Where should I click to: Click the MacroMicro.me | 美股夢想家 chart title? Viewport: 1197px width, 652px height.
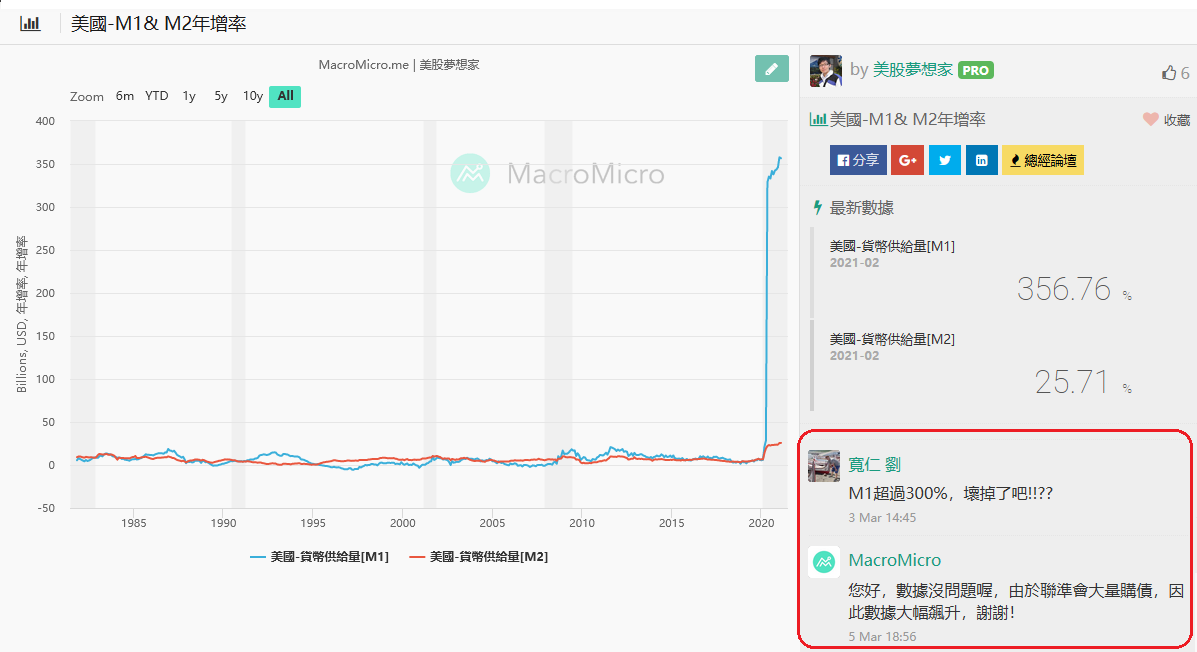[x=398, y=65]
